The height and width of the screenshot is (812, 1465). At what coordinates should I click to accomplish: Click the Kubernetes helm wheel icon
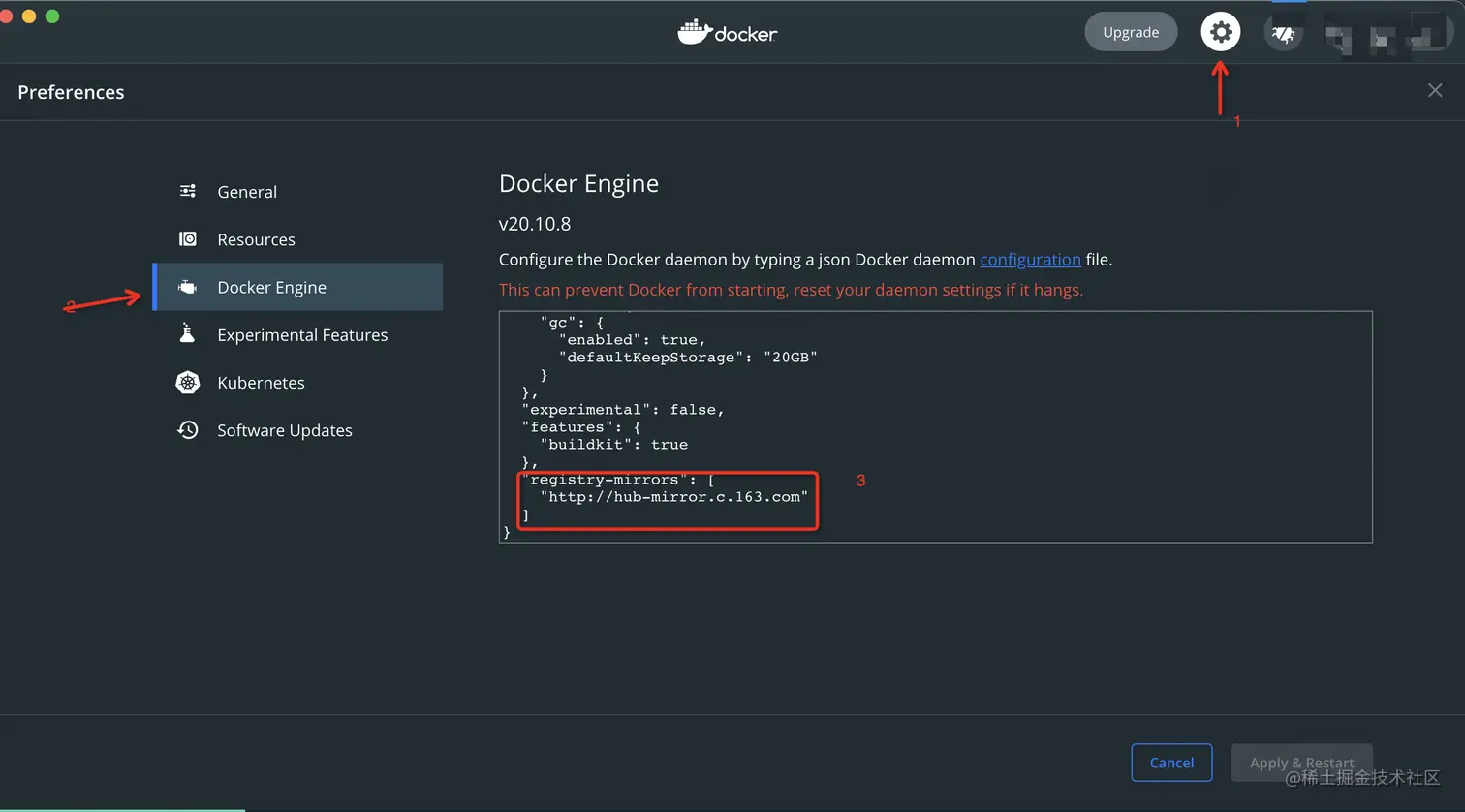coord(188,383)
